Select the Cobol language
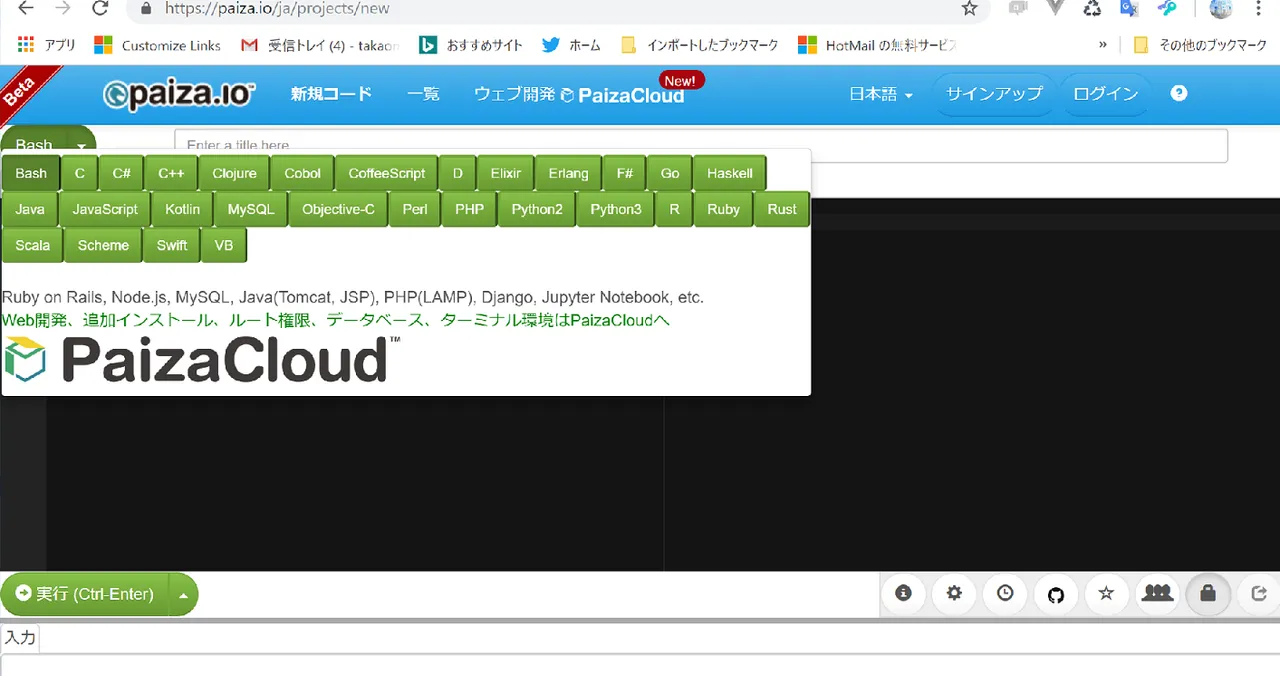The height and width of the screenshot is (676, 1280). point(302,173)
